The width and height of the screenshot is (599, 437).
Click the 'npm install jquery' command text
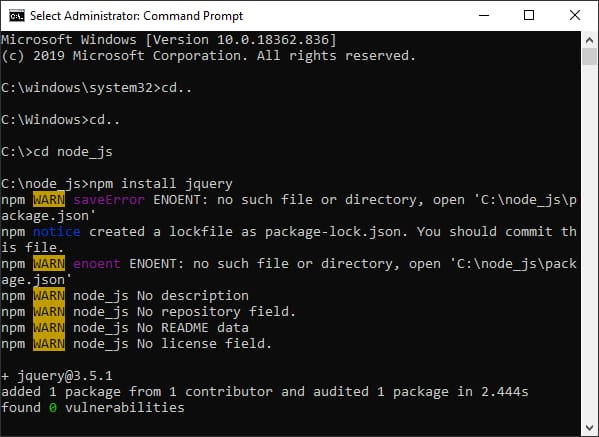[x=161, y=184]
